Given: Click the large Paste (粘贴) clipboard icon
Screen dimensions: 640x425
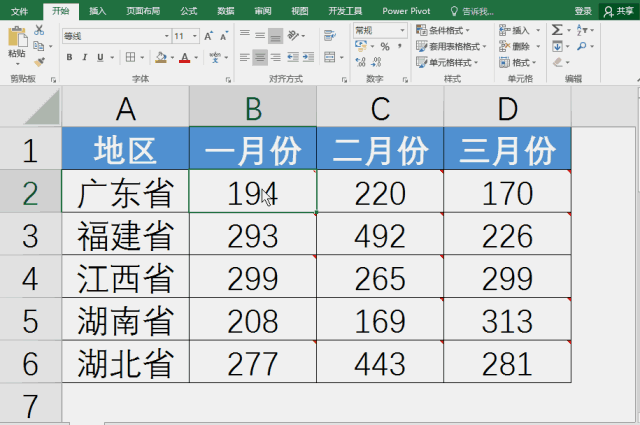Looking at the screenshot, I should coord(17,37).
